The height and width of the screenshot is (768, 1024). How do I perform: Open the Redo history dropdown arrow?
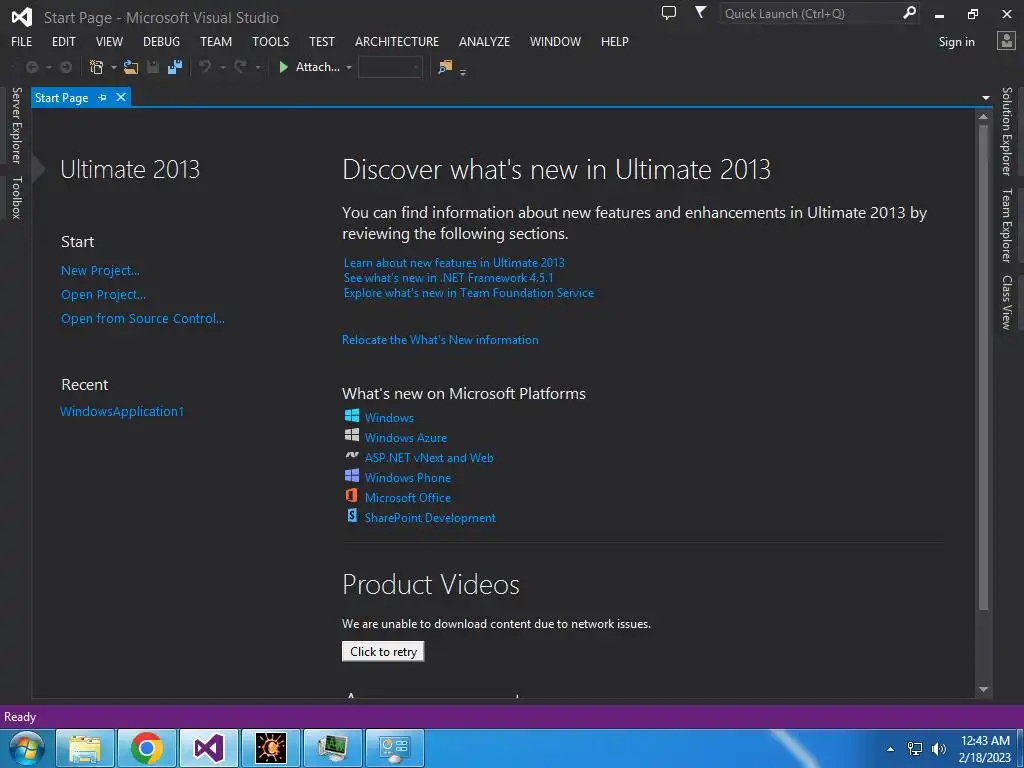pos(258,67)
